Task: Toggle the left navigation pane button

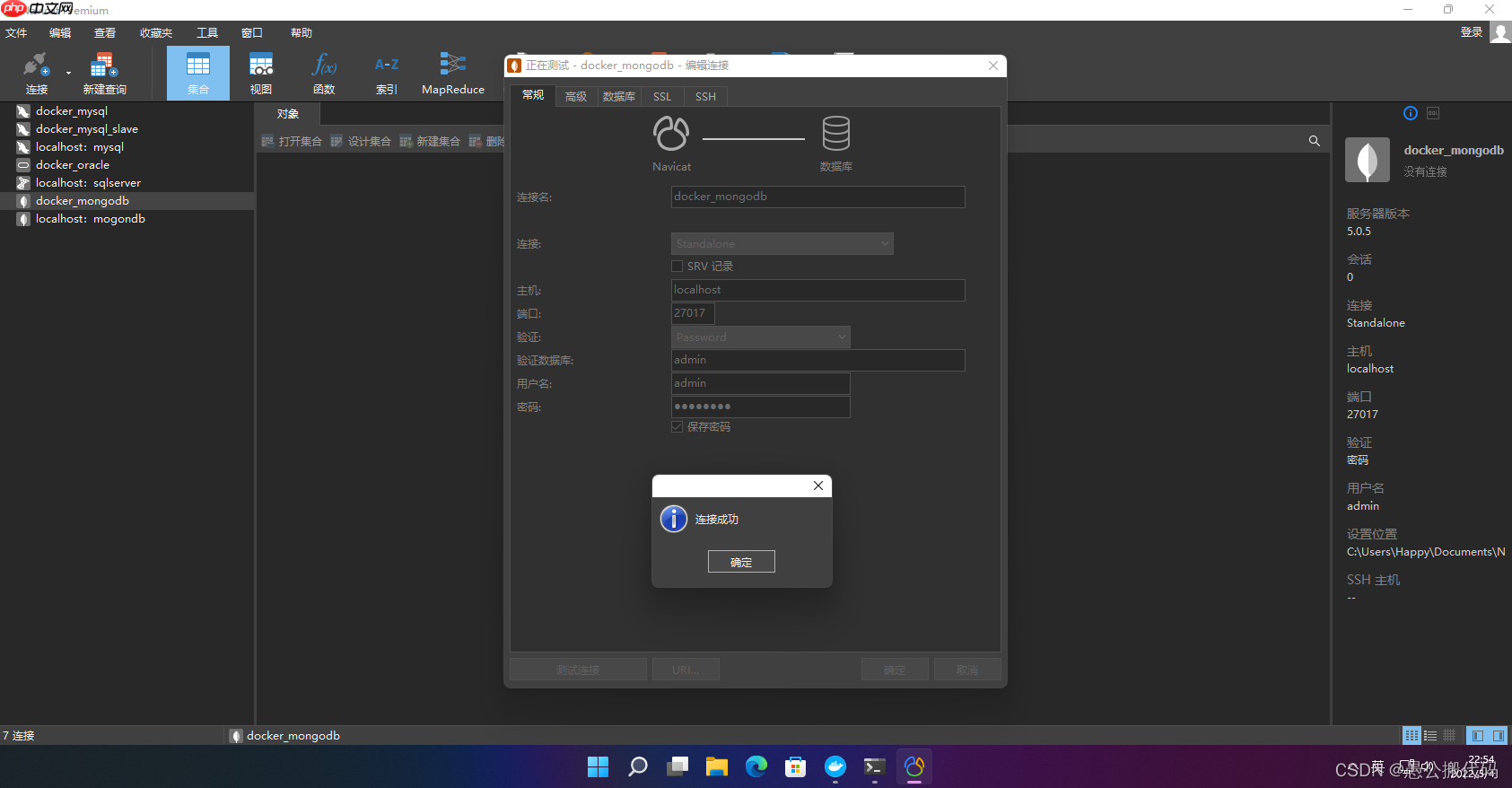Action: pyautogui.click(x=1478, y=736)
